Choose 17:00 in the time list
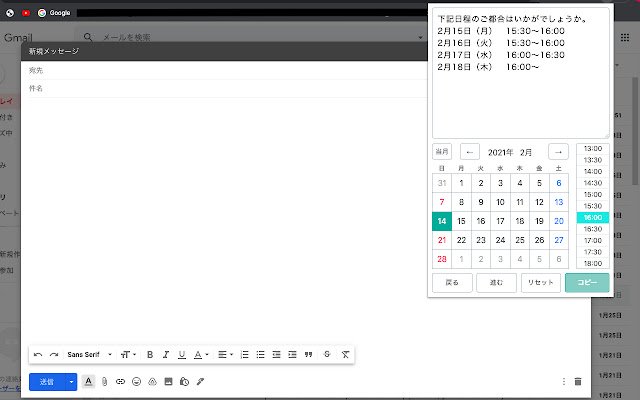640x400 pixels. pyautogui.click(x=593, y=240)
